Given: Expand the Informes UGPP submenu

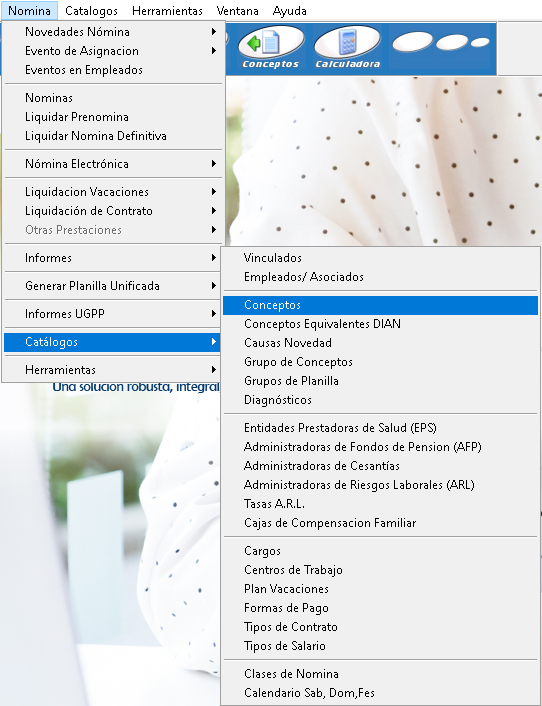Looking at the screenshot, I should click(x=112, y=314).
